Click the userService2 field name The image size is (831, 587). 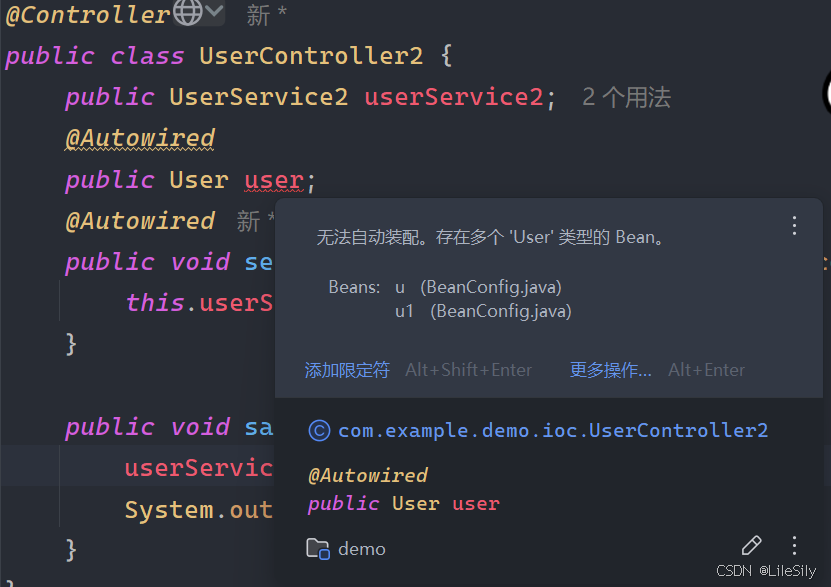(453, 97)
